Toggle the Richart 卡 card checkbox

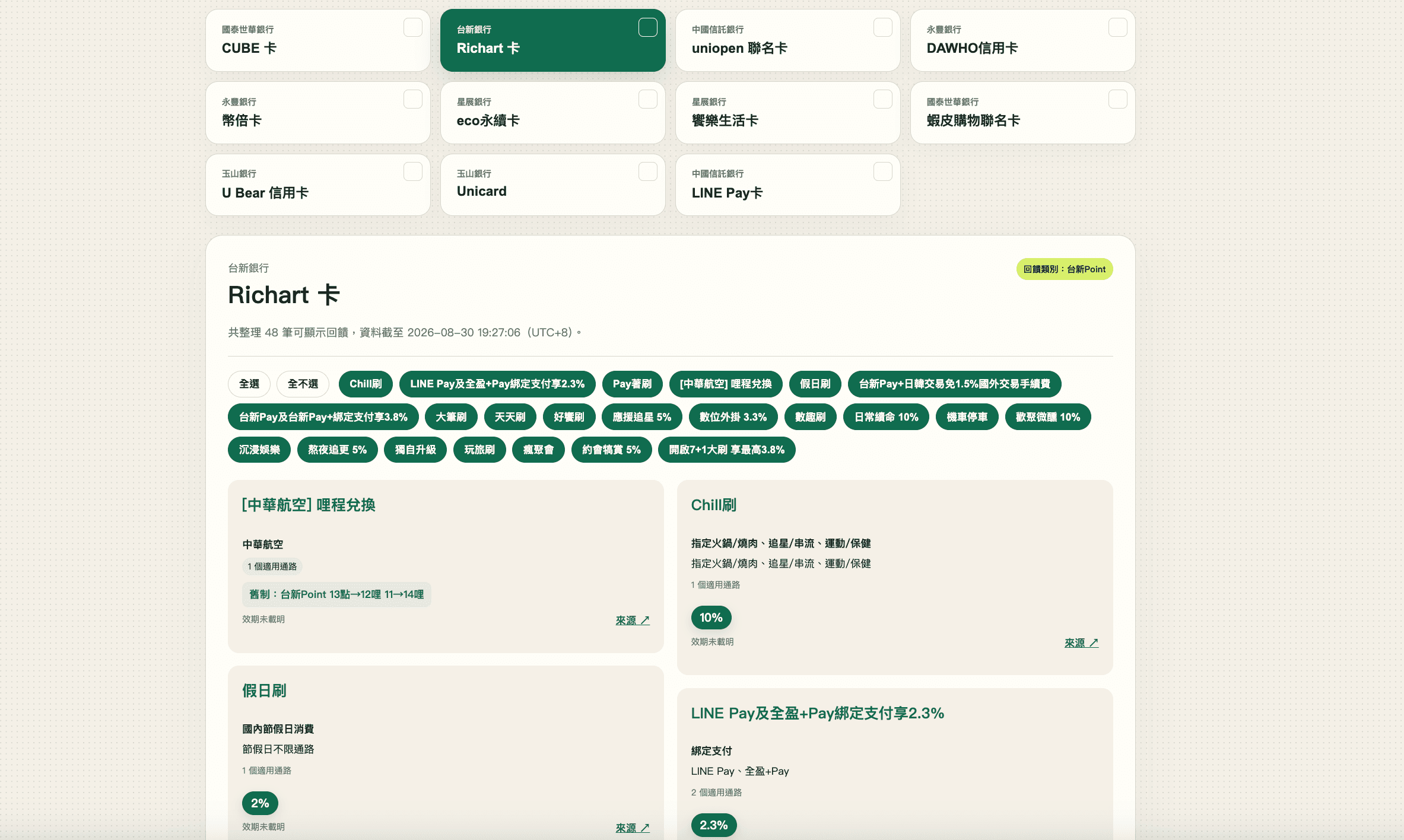[648, 27]
